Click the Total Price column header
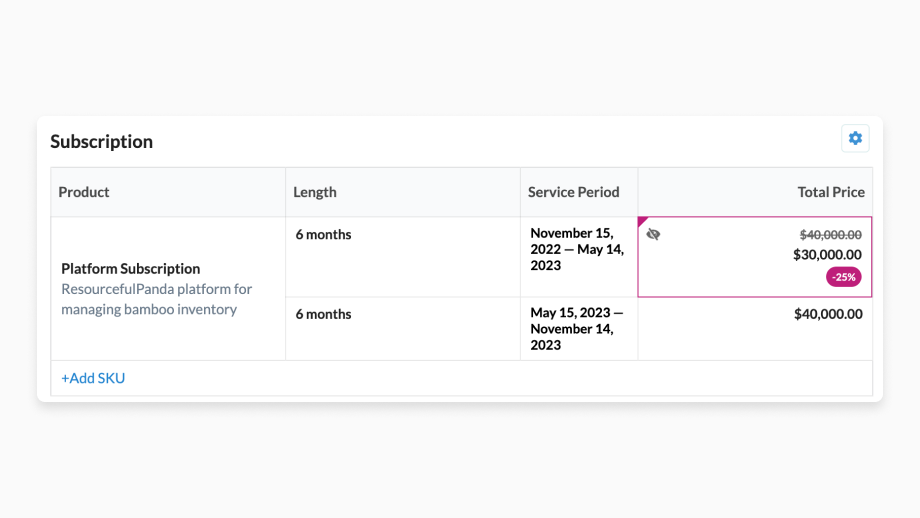The width and height of the screenshot is (920, 518). pos(831,192)
